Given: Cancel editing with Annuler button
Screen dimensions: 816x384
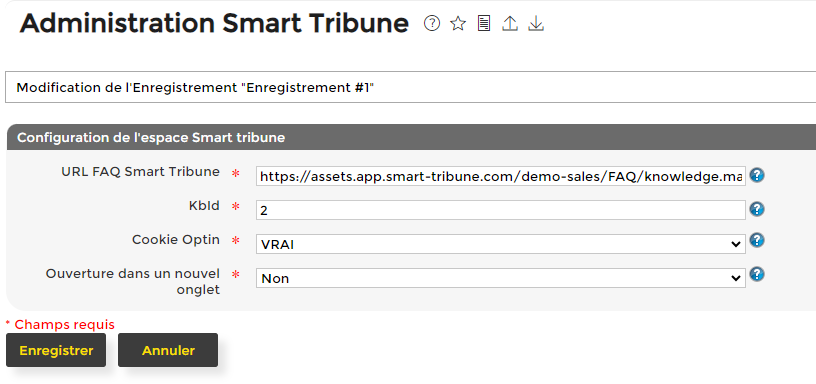Looking at the screenshot, I should coord(168,350).
